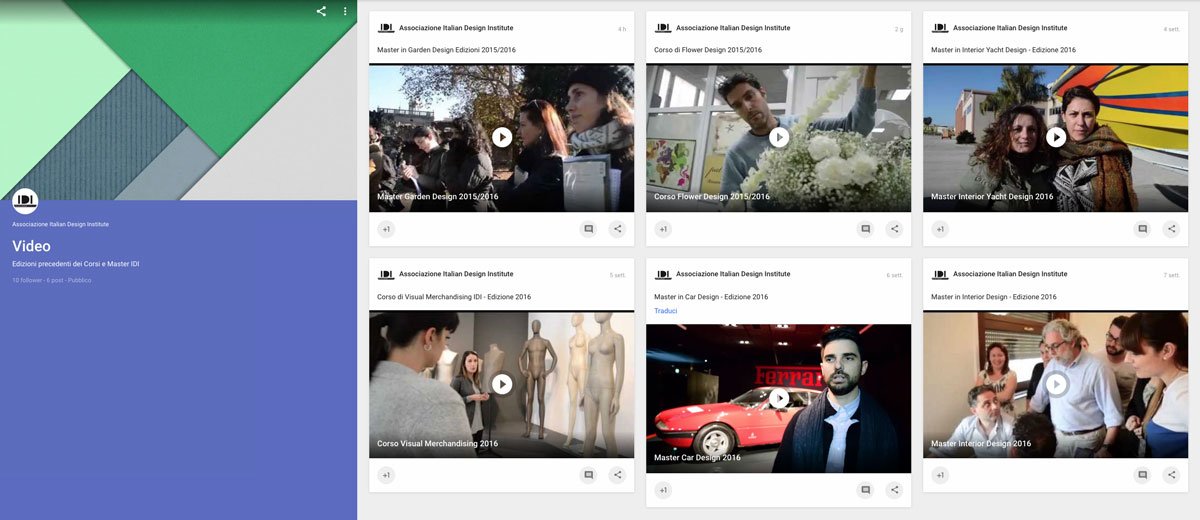1200x520 pixels.
Task: Play the Master Car Design 2016 video
Action: [x=779, y=398]
